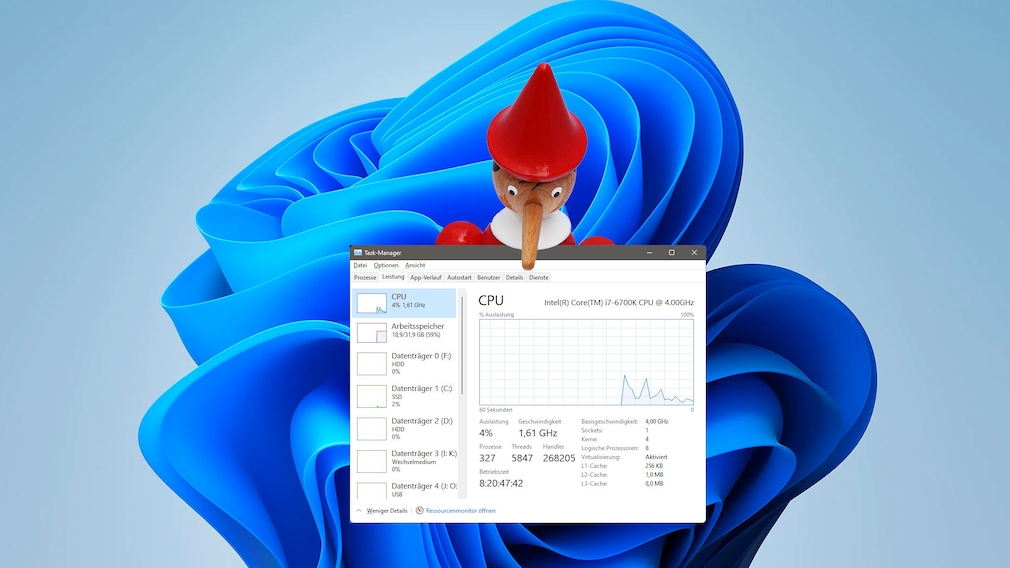Switch to the App-Verlauf tab
Image resolution: width=1010 pixels, height=568 pixels.
coord(426,278)
